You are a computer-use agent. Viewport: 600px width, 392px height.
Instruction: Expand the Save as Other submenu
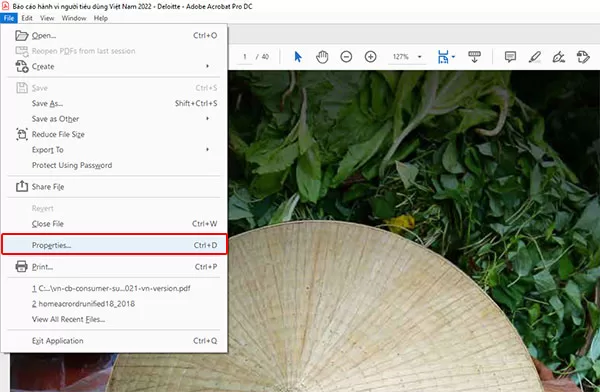click(x=114, y=119)
